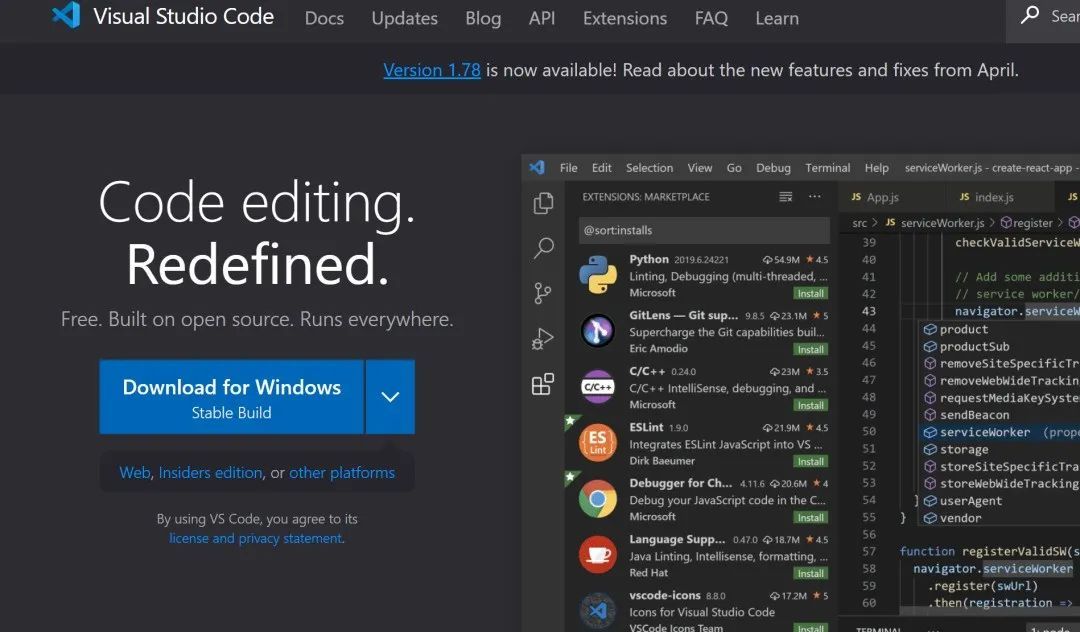Viewport: 1080px width, 632px height.
Task: Open Go menu in editor screenshot
Action: click(734, 167)
